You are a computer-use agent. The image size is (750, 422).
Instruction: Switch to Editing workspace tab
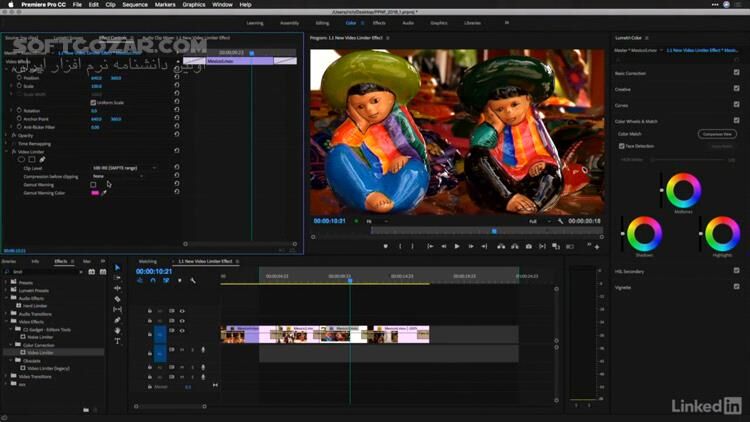(322, 23)
